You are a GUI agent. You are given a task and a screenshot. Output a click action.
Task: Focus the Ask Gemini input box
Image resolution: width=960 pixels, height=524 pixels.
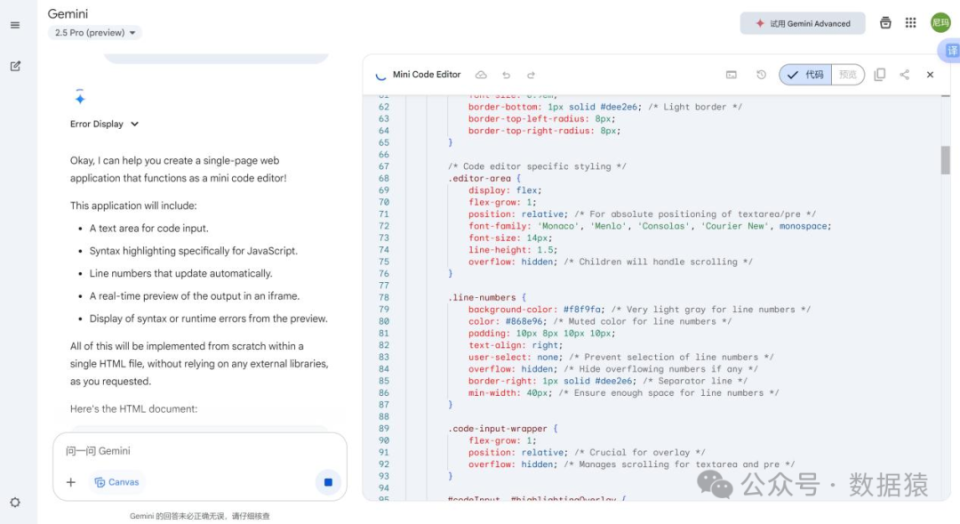point(200,451)
